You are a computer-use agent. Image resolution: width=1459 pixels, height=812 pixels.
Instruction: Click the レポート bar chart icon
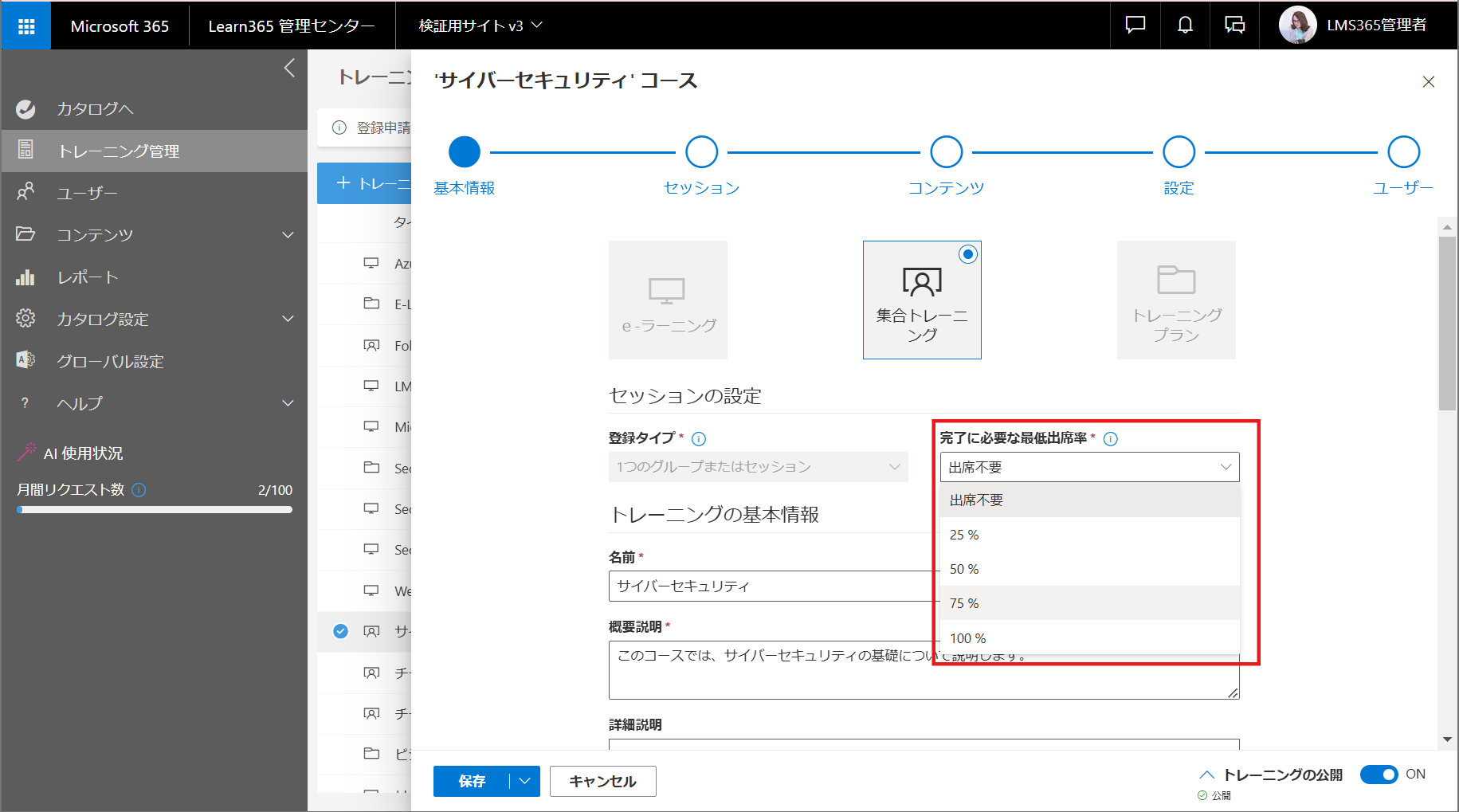click(25, 277)
